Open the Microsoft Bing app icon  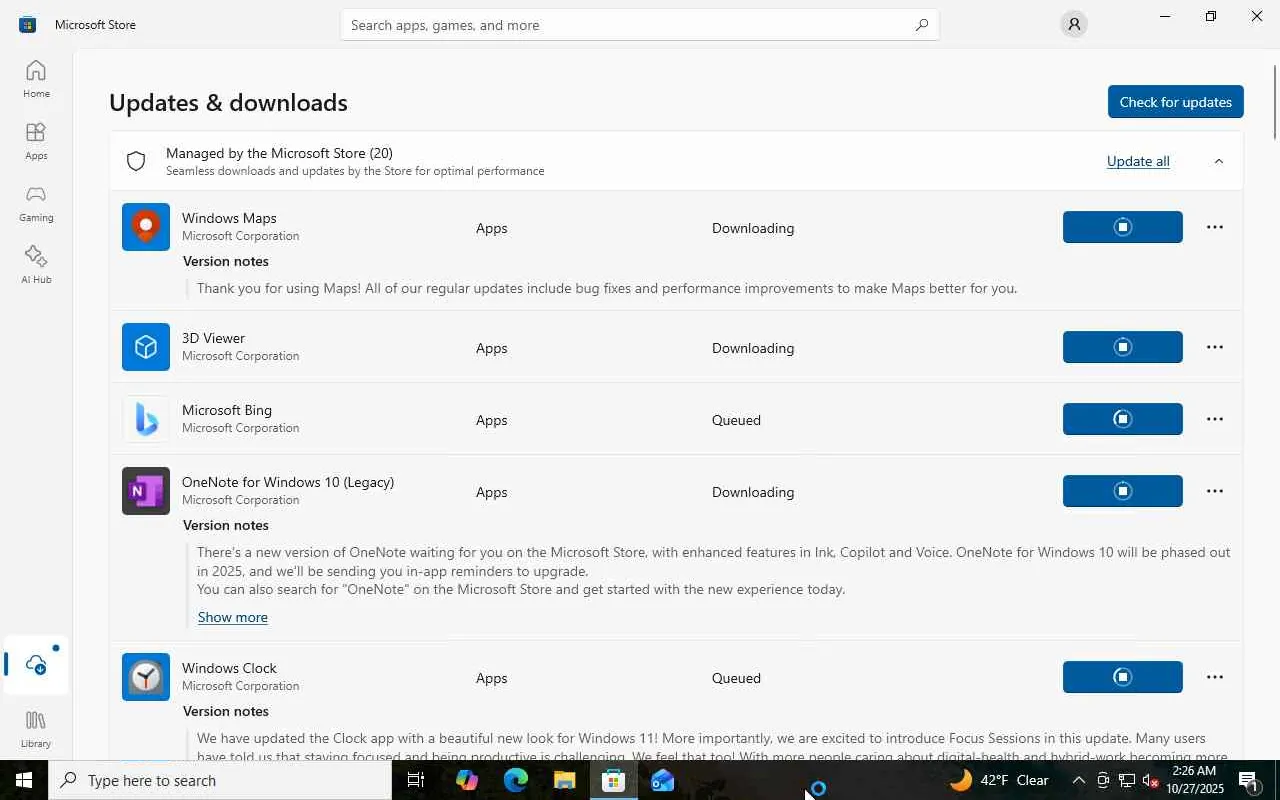point(146,419)
